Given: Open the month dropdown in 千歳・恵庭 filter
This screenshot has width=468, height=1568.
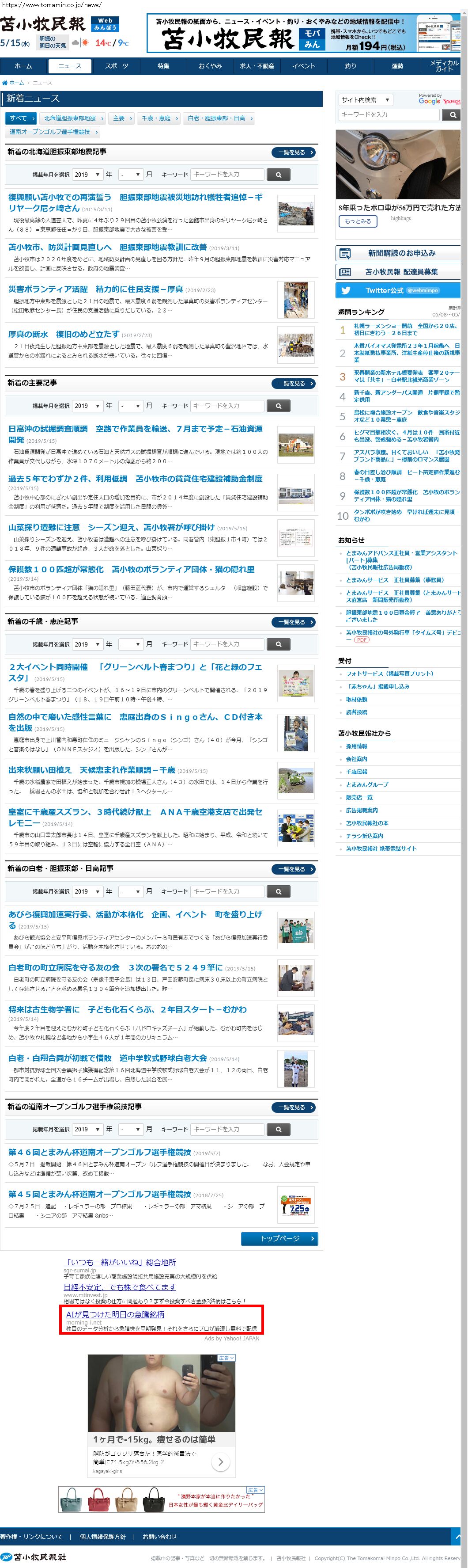Looking at the screenshot, I should click(130, 644).
